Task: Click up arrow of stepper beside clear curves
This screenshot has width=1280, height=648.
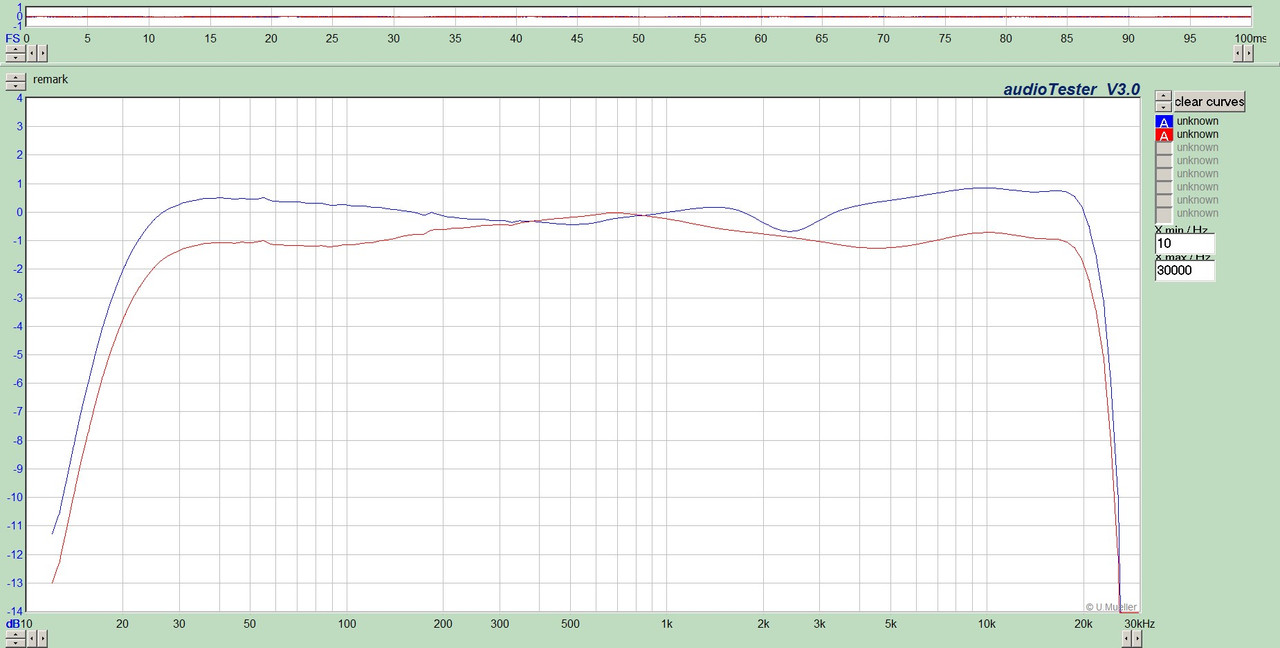Action: point(1163,96)
